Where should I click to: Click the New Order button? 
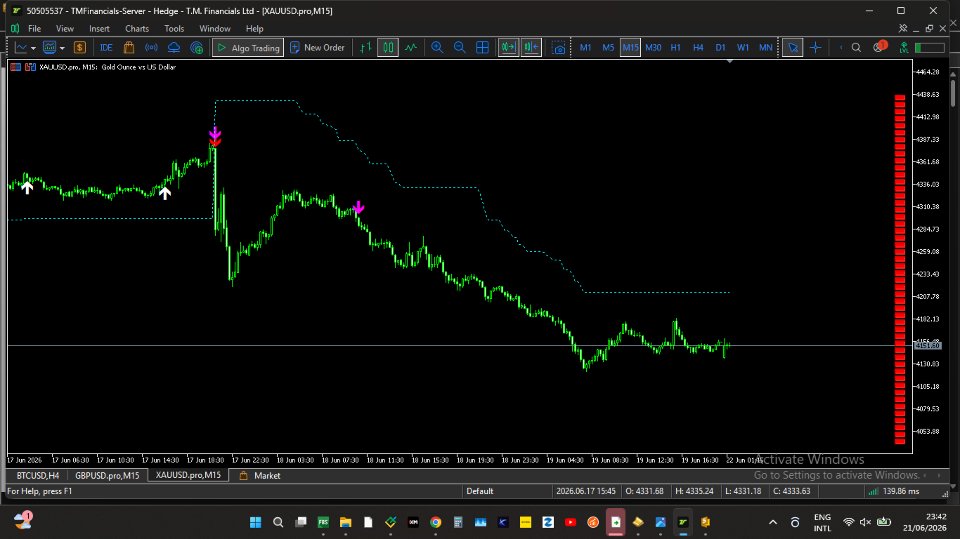tap(317, 47)
